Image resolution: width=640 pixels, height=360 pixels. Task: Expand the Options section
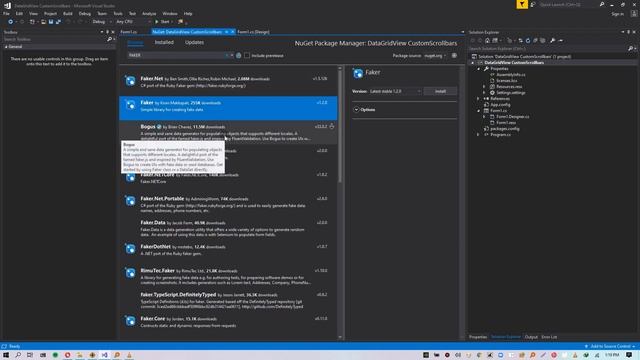click(356, 109)
